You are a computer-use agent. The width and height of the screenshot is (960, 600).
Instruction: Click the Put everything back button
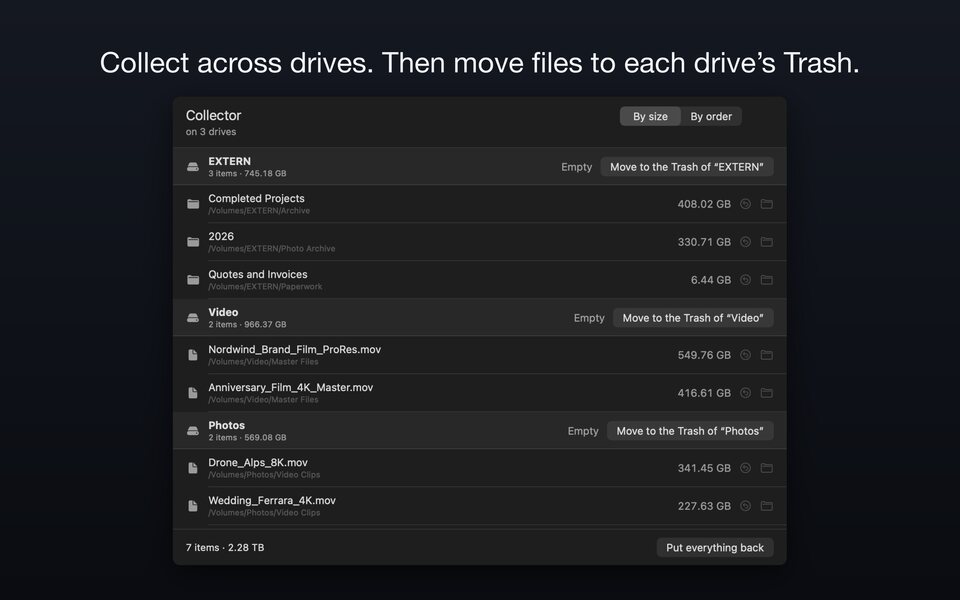(x=714, y=547)
